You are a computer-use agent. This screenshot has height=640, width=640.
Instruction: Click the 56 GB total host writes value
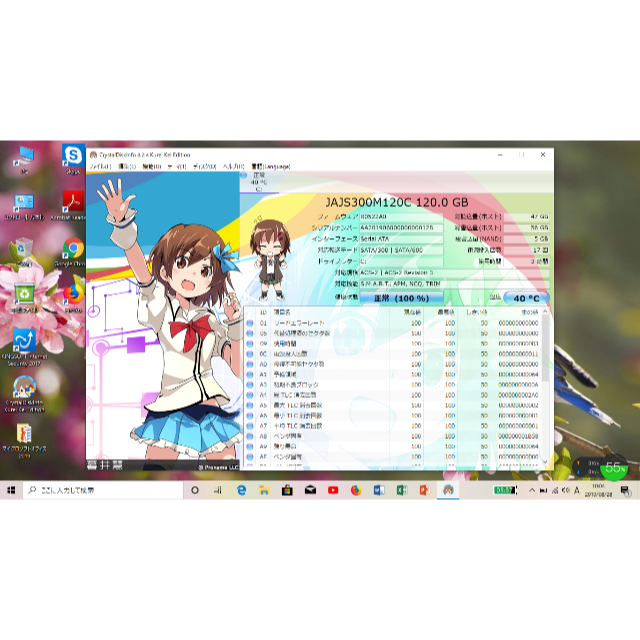point(526,228)
